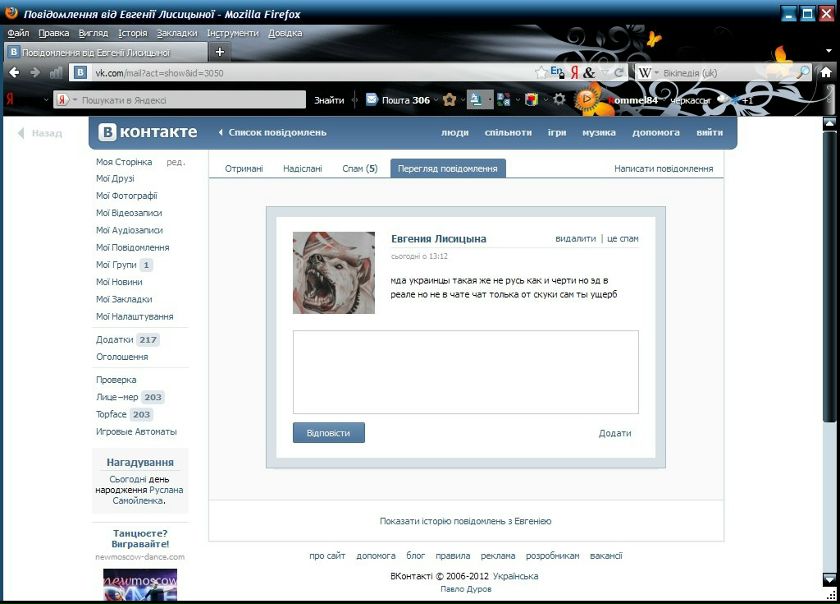Click the видалити link to delete message
This screenshot has width=840, height=604.
575,239
